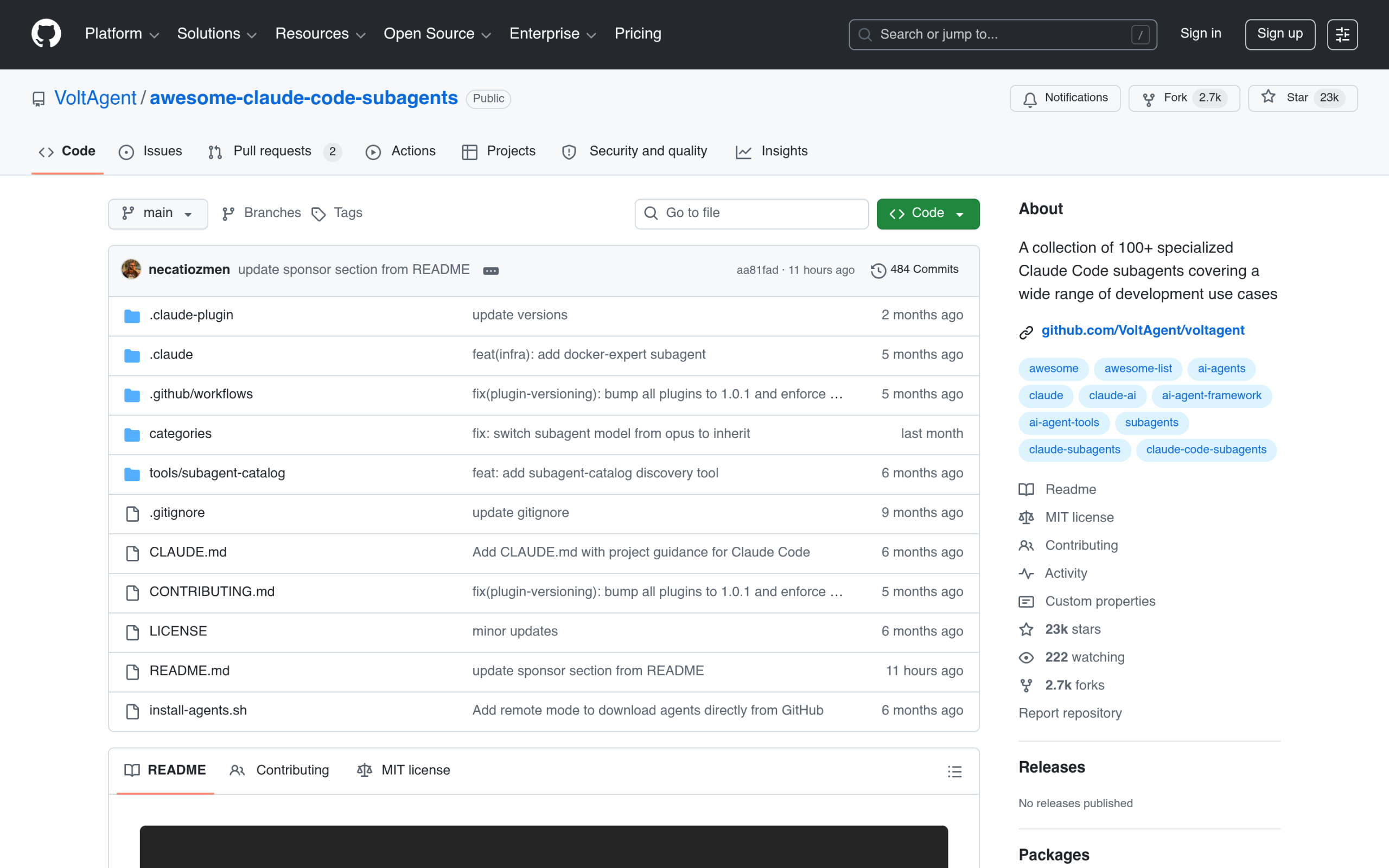
Task: Open the green Code dropdown button
Action: point(927,214)
